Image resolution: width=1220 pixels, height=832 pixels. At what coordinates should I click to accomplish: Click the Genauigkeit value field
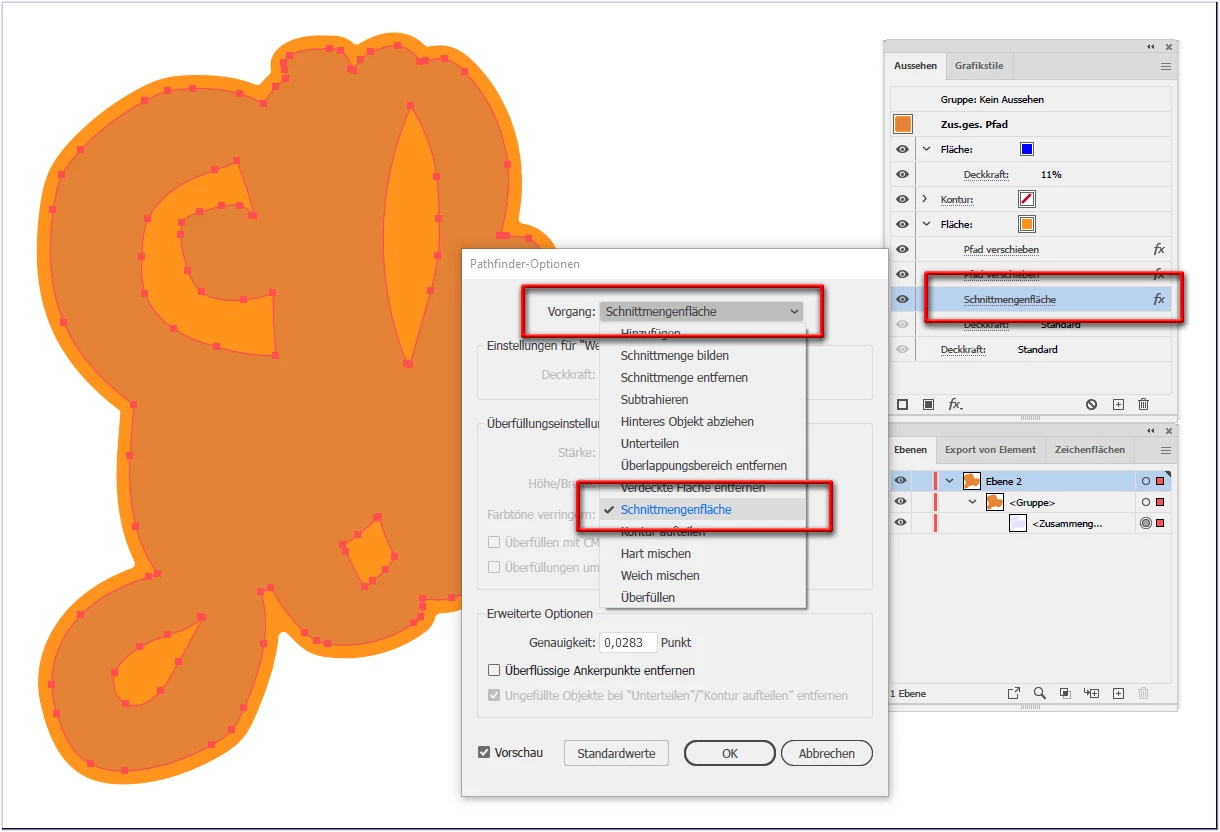click(628, 642)
